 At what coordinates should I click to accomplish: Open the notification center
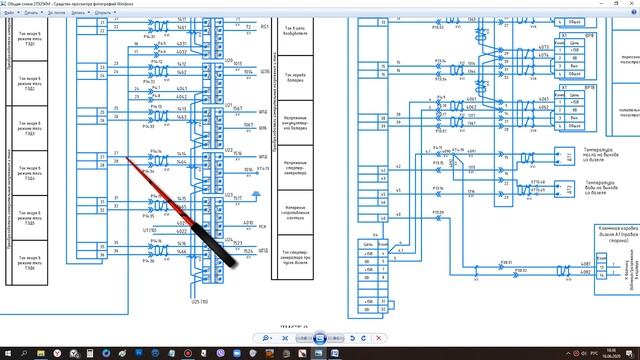tap(629, 353)
